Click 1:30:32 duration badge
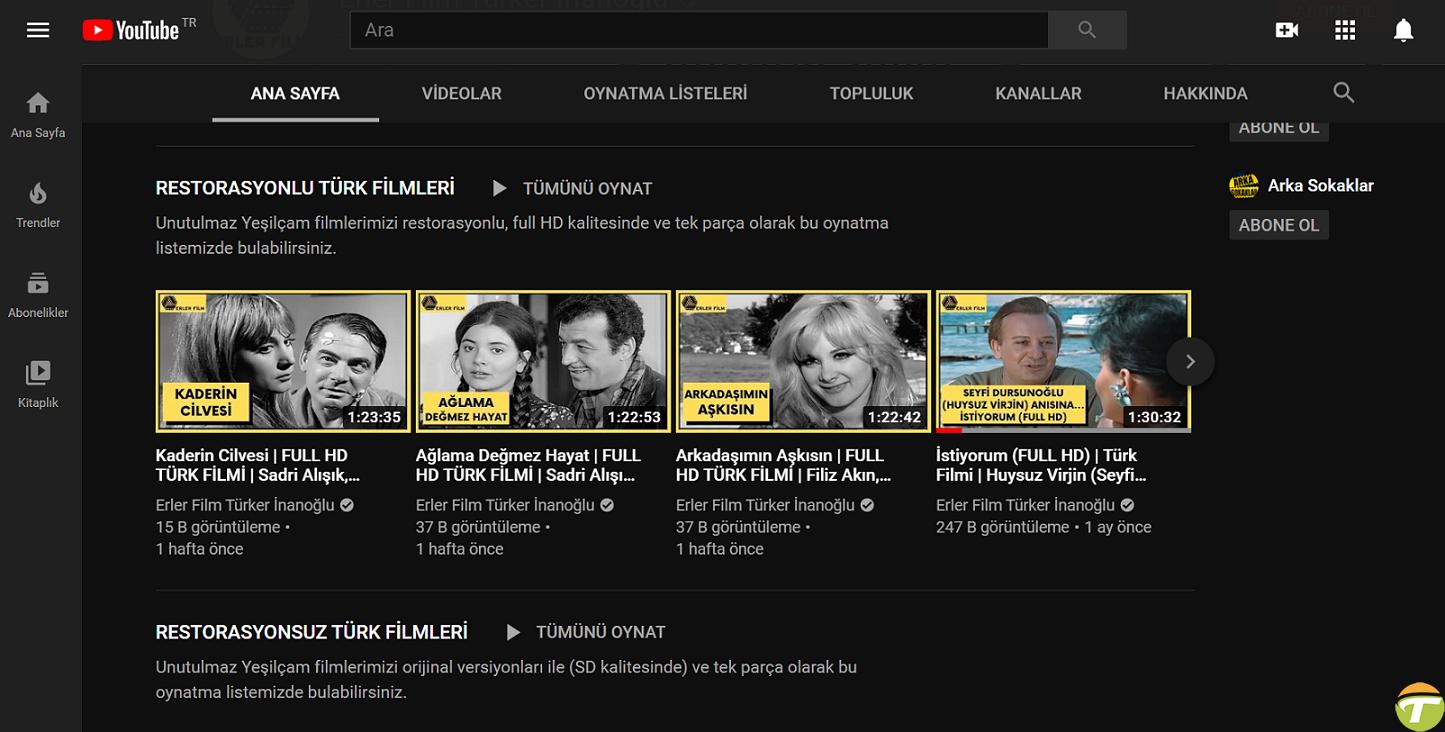1445x732 pixels. pos(1155,417)
